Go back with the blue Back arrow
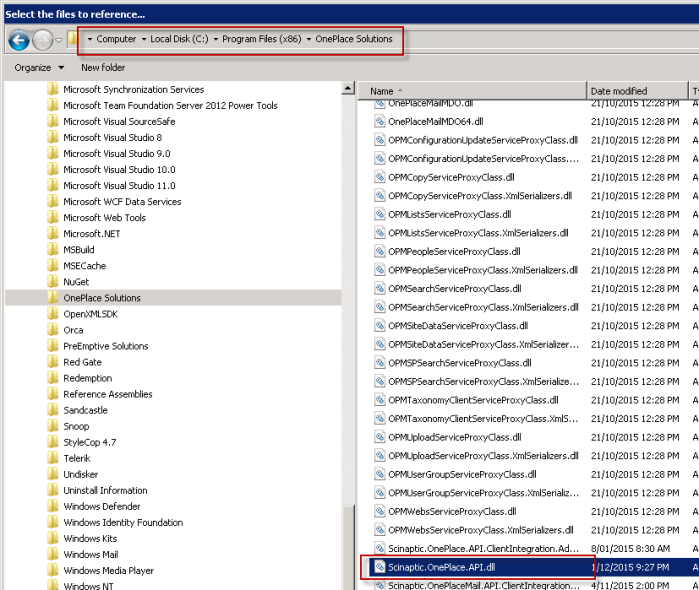 [19, 41]
